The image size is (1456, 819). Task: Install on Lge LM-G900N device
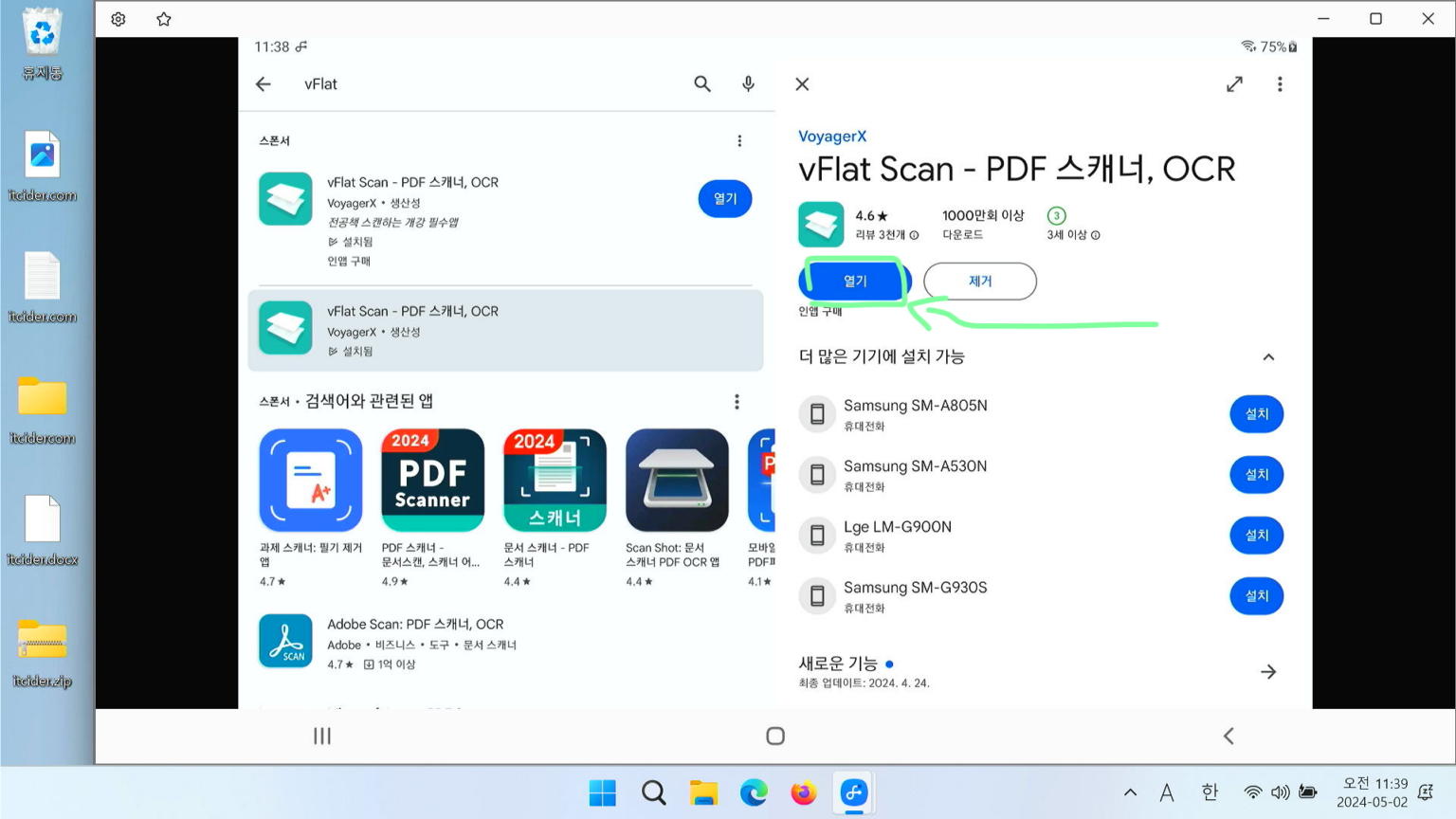[1256, 536]
